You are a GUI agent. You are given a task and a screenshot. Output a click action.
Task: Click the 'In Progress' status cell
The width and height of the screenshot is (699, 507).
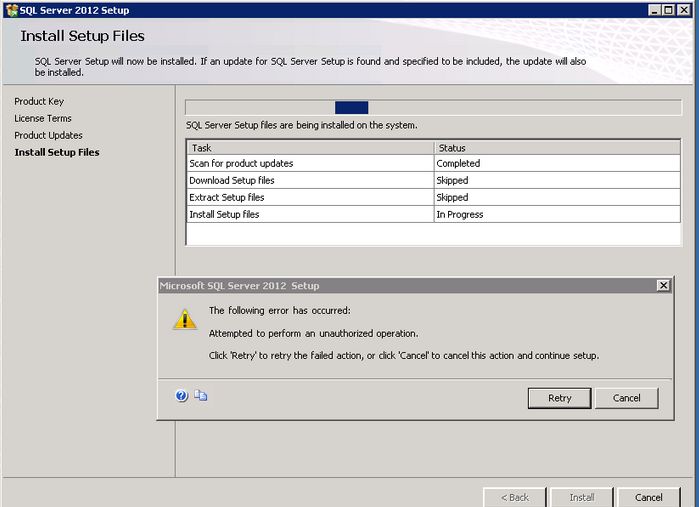point(557,214)
